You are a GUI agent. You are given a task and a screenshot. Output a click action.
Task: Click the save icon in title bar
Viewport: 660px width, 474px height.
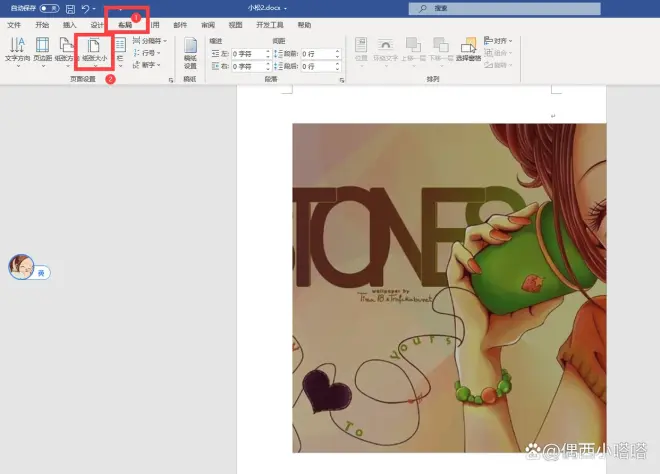70,8
